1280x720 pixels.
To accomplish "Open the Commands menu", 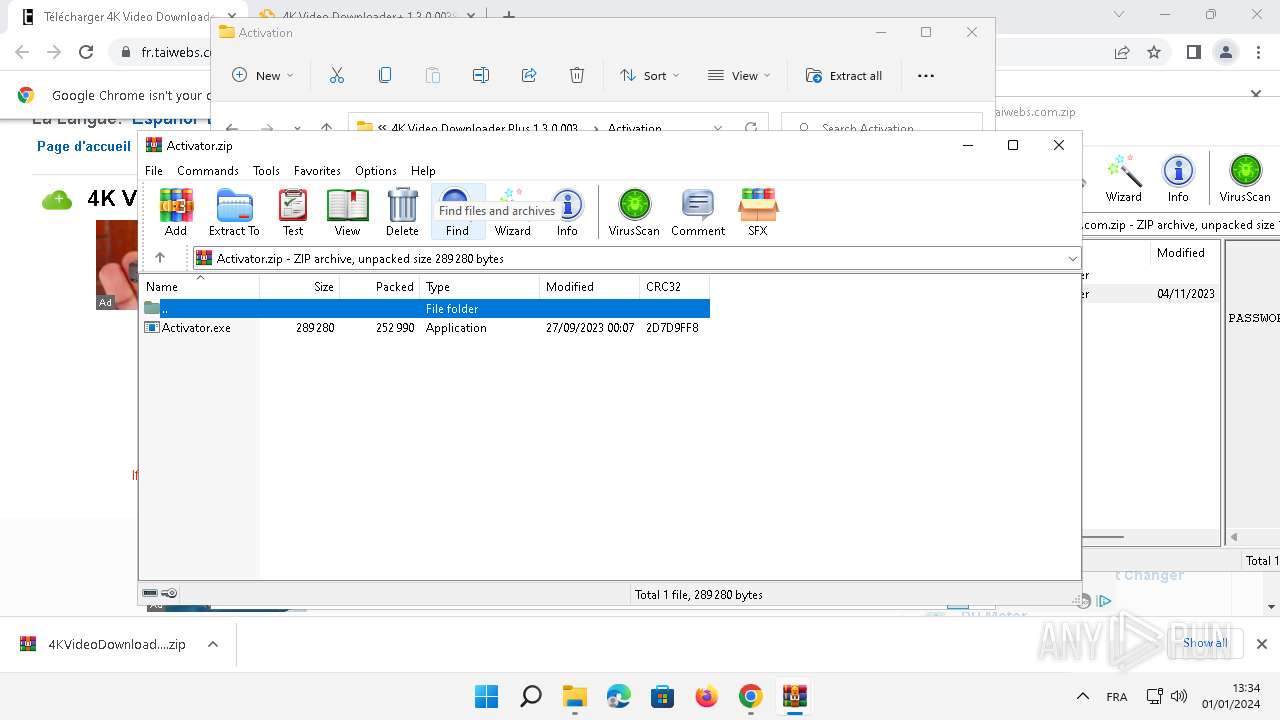I will tap(208, 171).
